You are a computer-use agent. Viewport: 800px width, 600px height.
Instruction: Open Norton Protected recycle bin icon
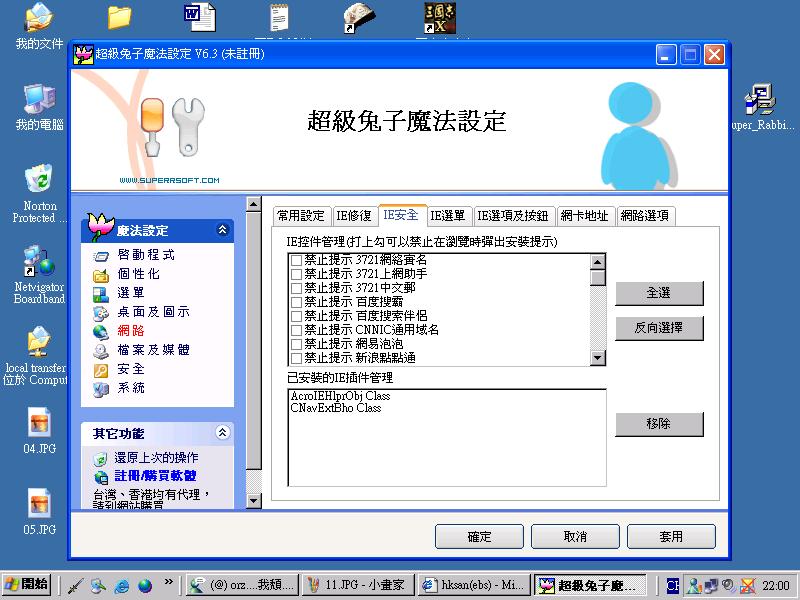pos(39,193)
